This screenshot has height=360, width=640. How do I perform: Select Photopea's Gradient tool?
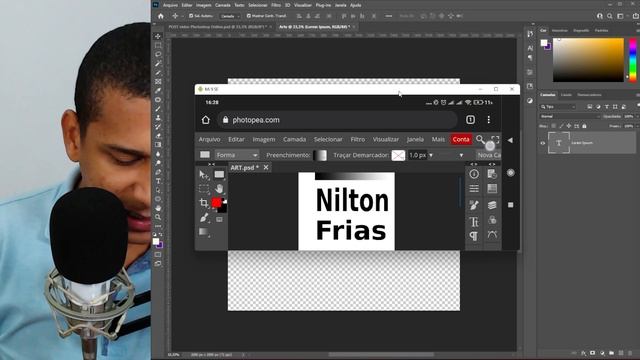click(204, 233)
